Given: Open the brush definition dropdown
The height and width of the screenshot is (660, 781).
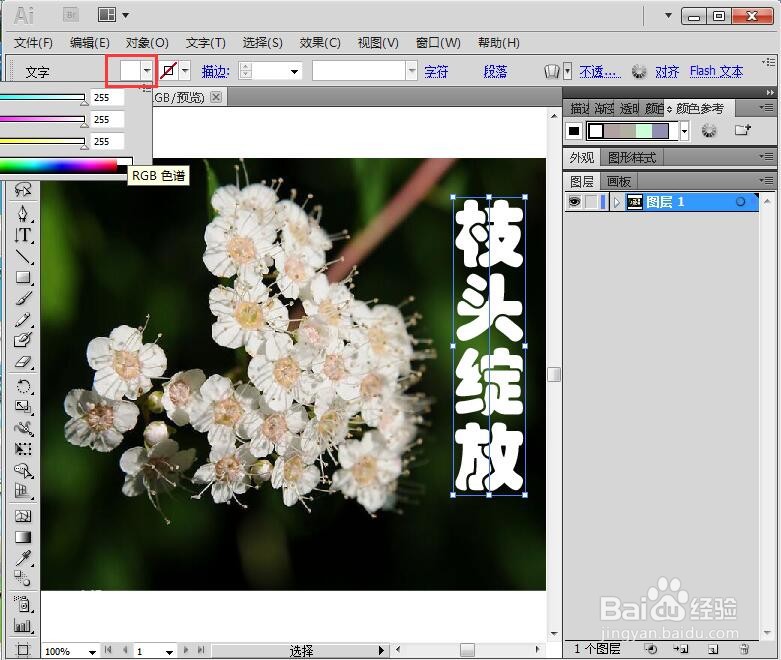Looking at the screenshot, I should pyautogui.click(x=411, y=71).
